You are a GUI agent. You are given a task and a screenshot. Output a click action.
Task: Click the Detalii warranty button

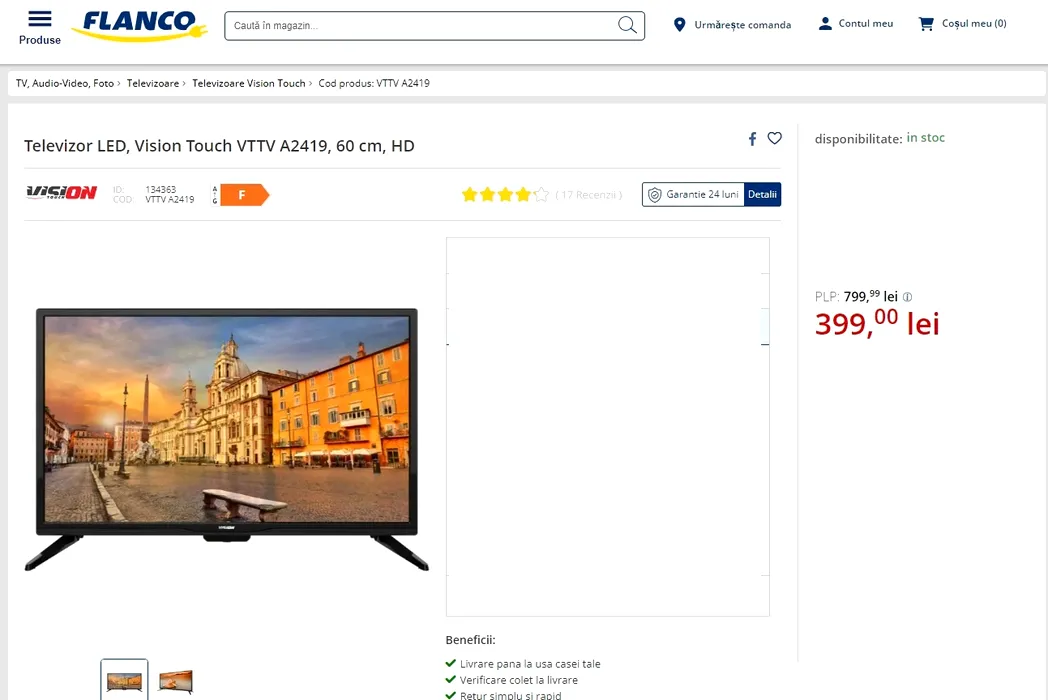pyautogui.click(x=762, y=195)
